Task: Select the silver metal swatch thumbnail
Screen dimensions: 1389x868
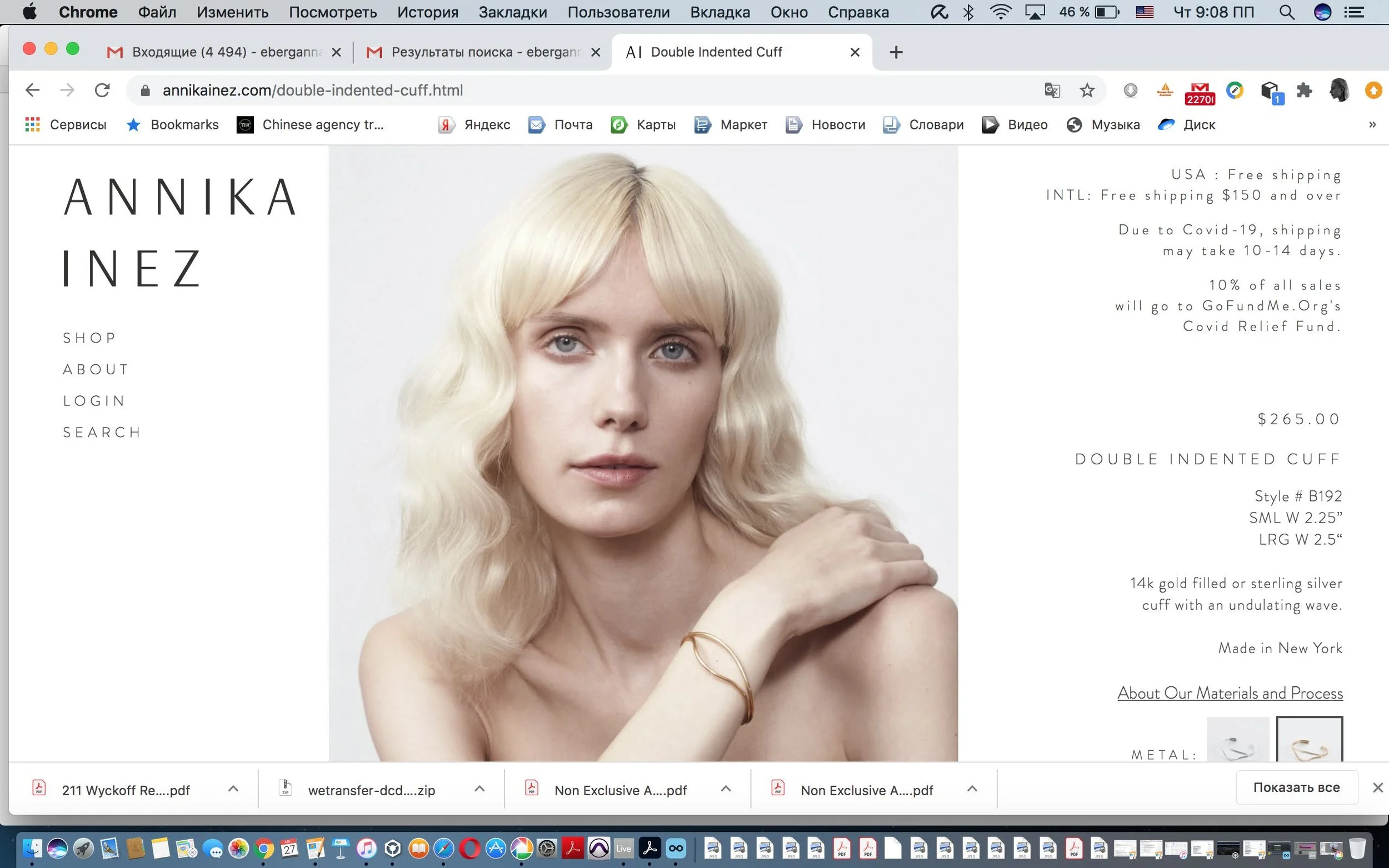Action: tap(1237, 741)
